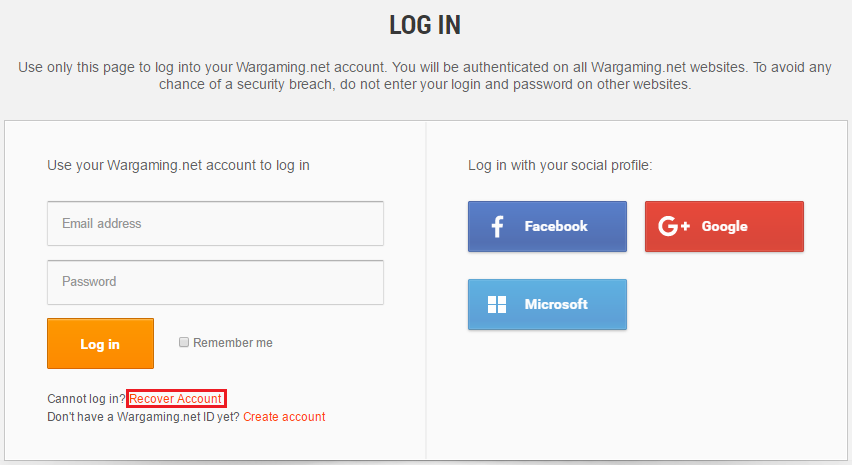Image resolution: width=852 pixels, height=465 pixels.
Task: Submit with the orange Log in button
Action: 101,343
